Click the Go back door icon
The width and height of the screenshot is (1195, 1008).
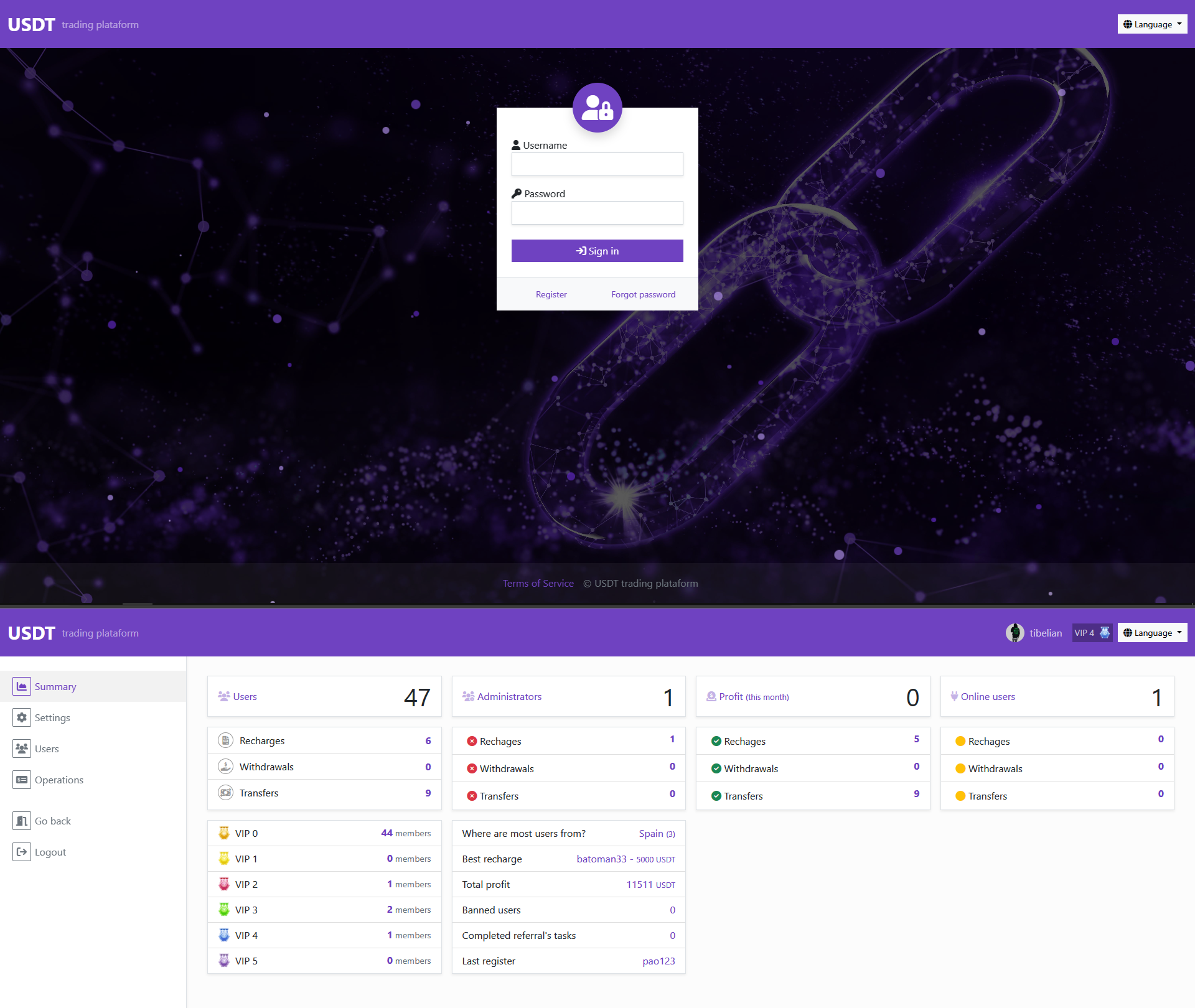tap(22, 821)
